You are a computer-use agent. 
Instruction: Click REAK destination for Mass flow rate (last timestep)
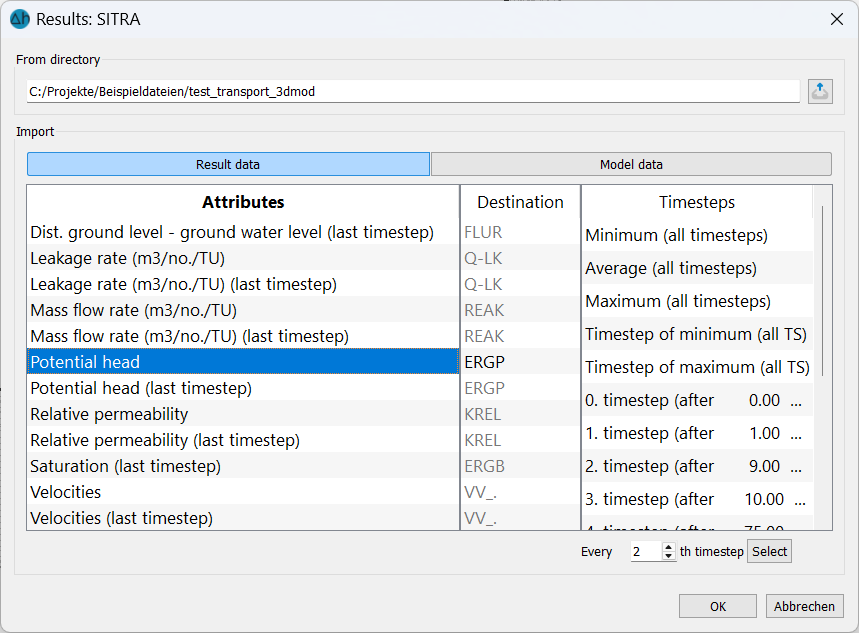point(520,336)
